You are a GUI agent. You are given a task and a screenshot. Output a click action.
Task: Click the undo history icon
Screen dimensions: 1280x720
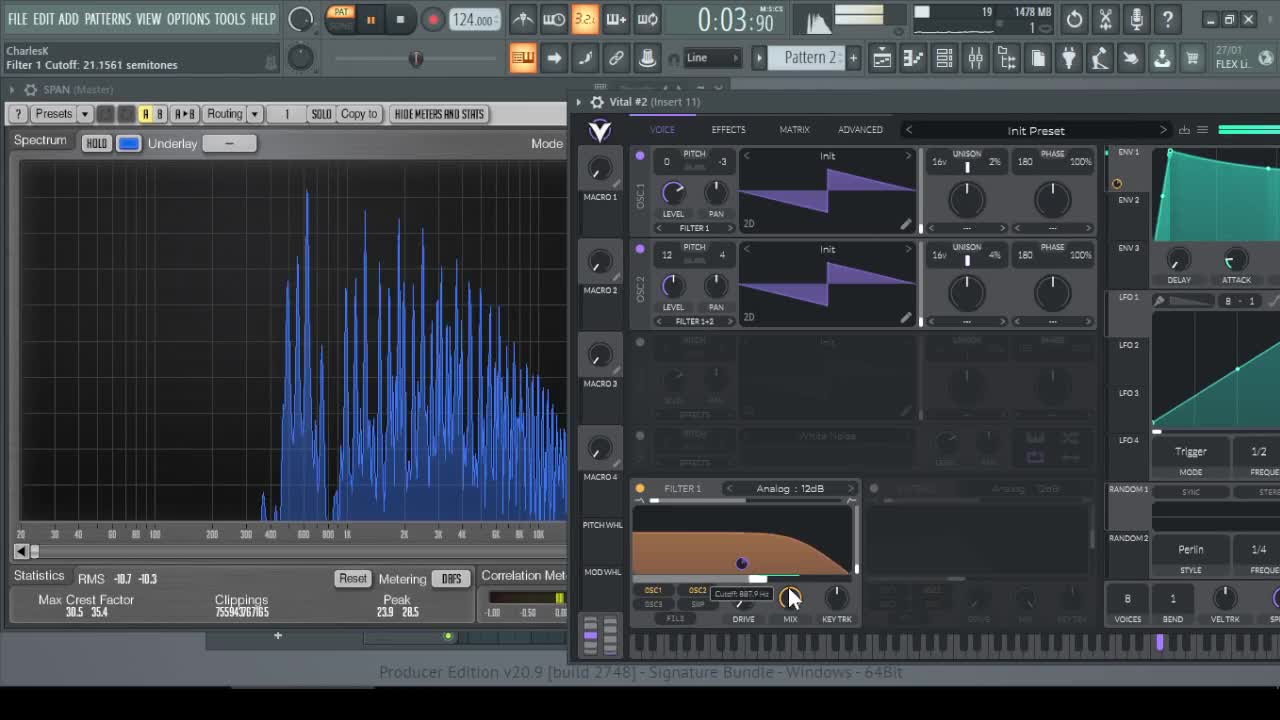(x=1074, y=19)
